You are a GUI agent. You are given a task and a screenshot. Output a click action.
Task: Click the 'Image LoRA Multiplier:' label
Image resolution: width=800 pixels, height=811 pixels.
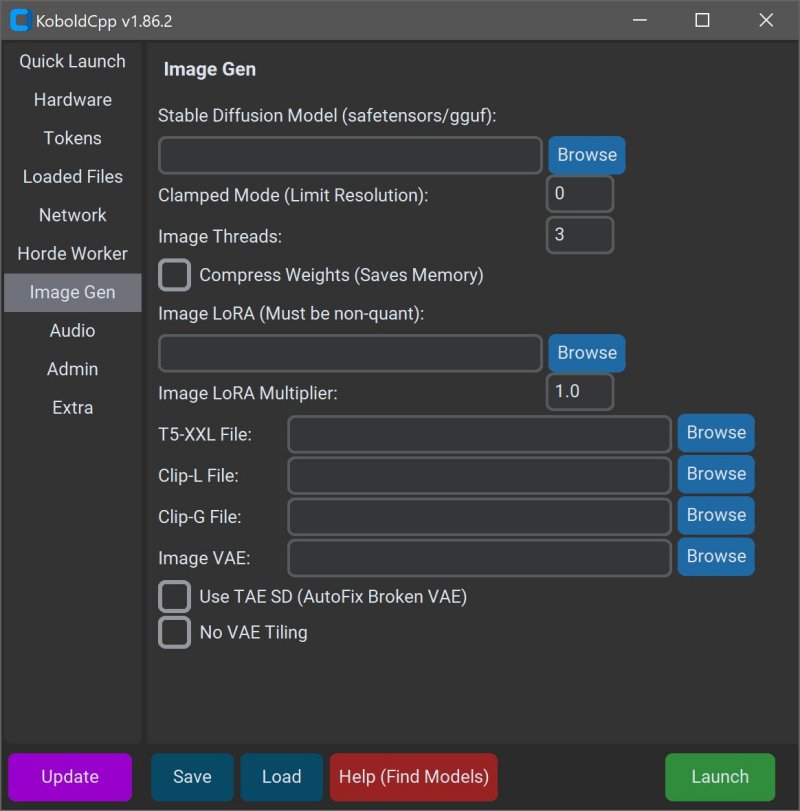pyautogui.click(x=248, y=394)
